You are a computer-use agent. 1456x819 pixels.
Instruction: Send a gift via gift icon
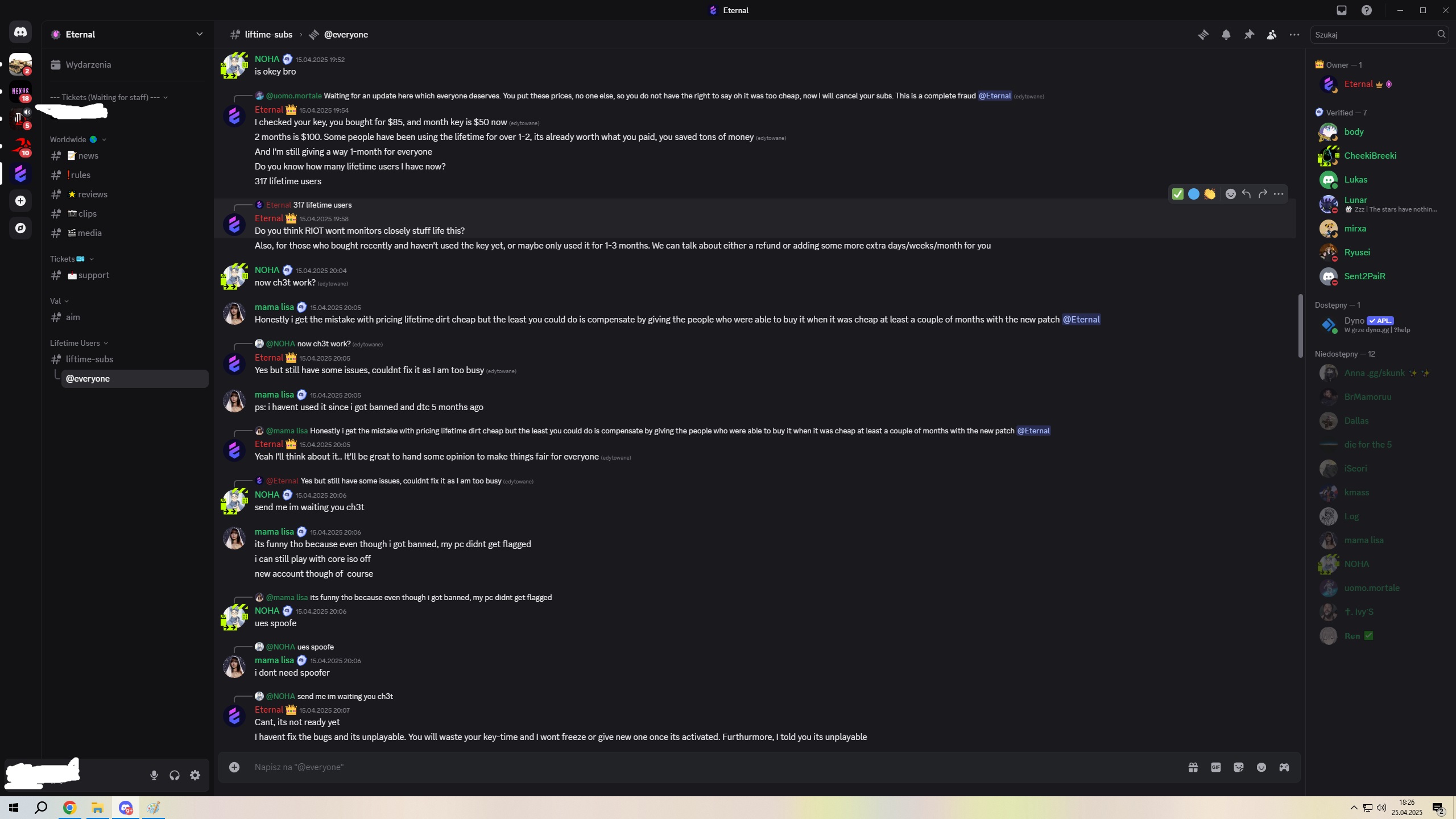click(x=1193, y=767)
